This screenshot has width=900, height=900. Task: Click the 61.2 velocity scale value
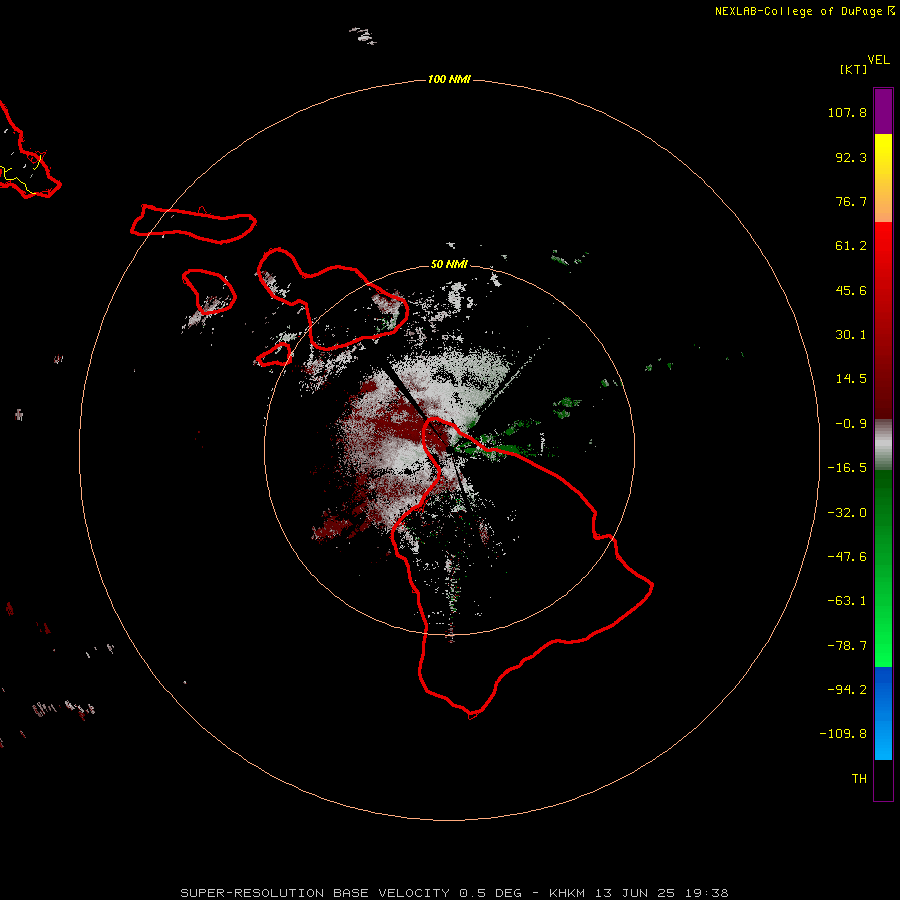[x=851, y=246]
